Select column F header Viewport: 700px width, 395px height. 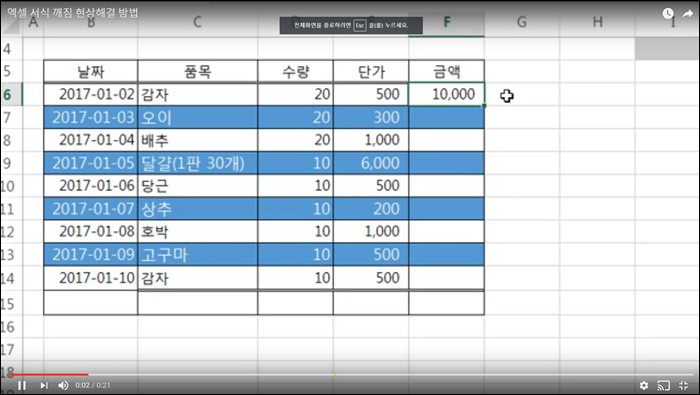[x=446, y=22]
